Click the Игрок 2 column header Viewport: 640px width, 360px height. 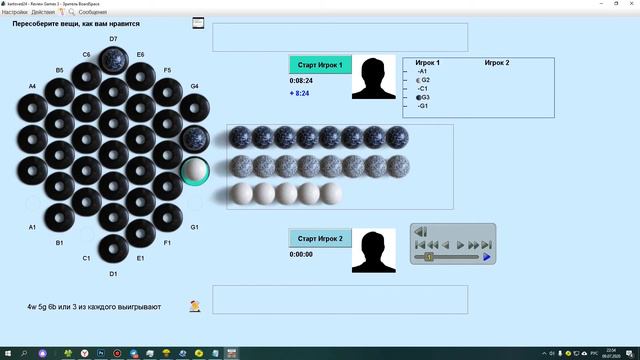[497, 63]
